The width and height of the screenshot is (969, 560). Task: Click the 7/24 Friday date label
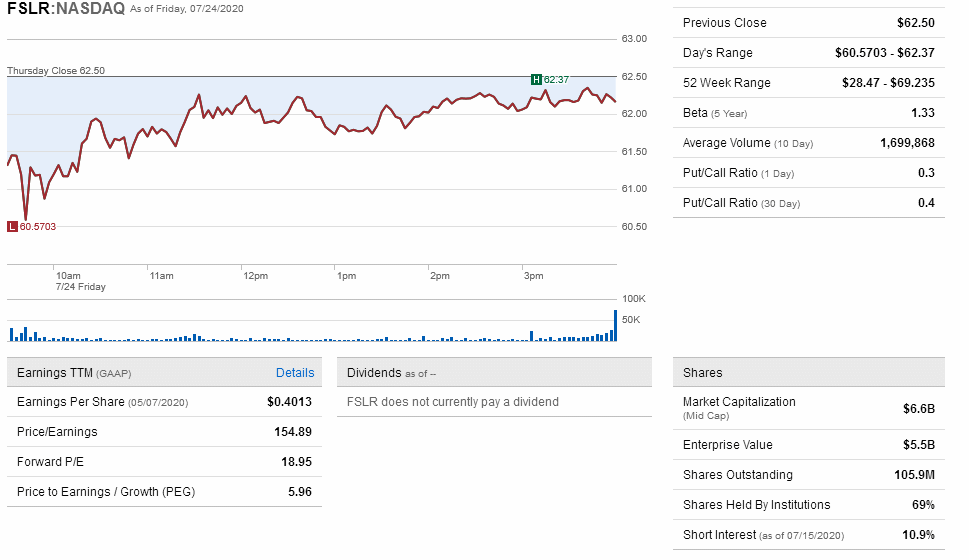[x=80, y=287]
